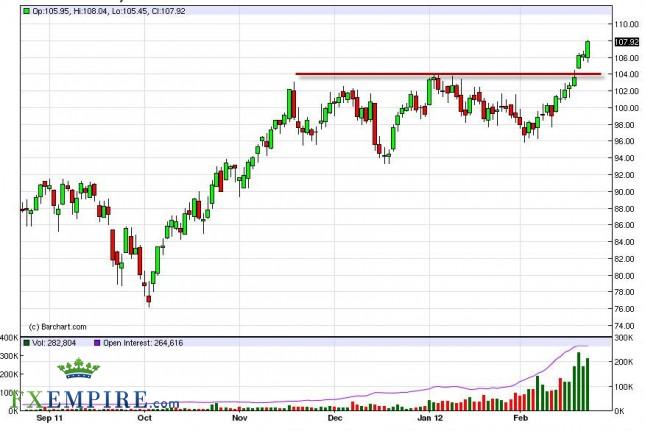Click the Sep 11 date axis label
The height and width of the screenshot is (431, 645).
[49, 418]
